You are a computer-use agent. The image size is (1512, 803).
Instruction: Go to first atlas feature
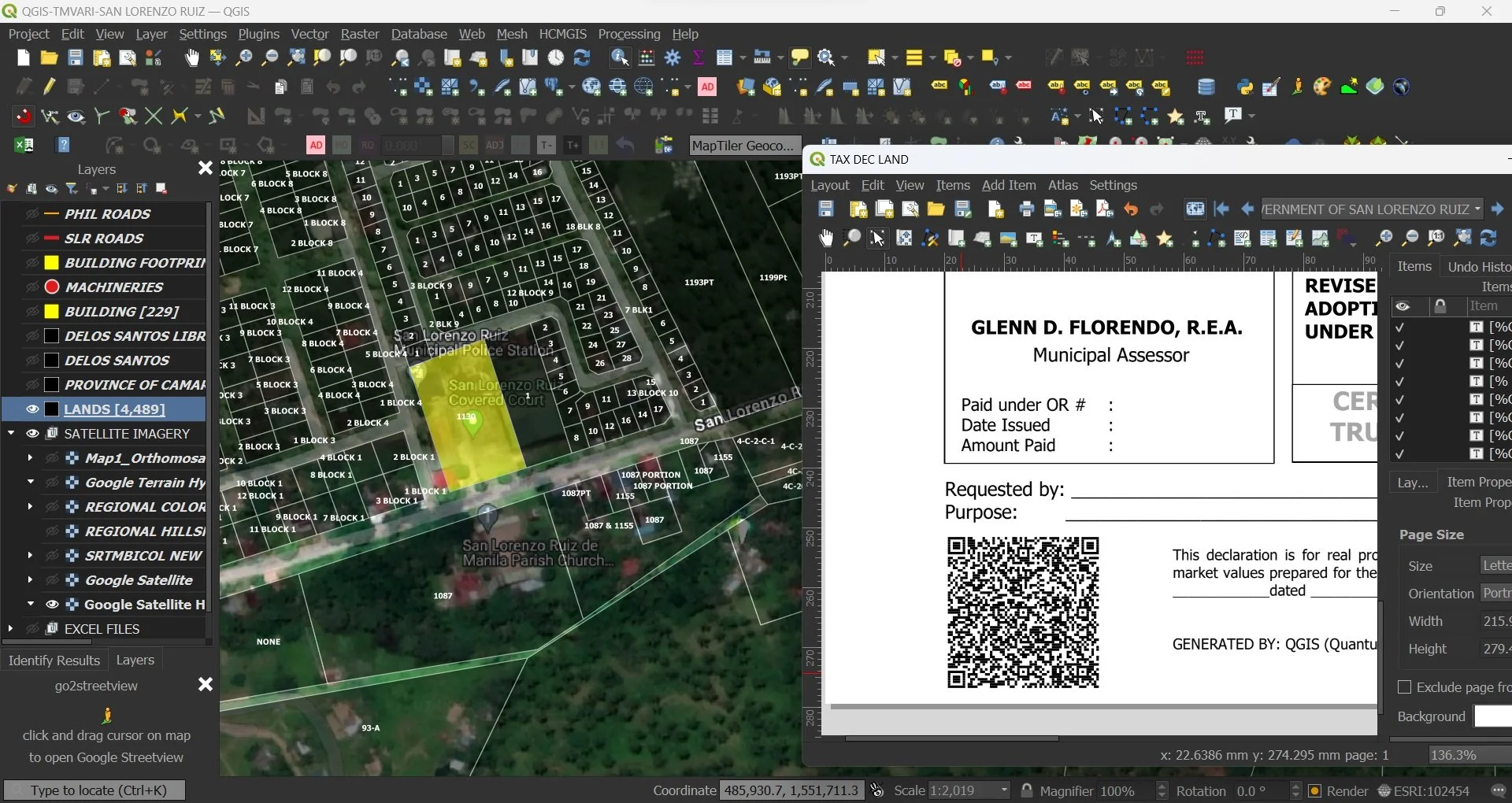pos(1221,209)
